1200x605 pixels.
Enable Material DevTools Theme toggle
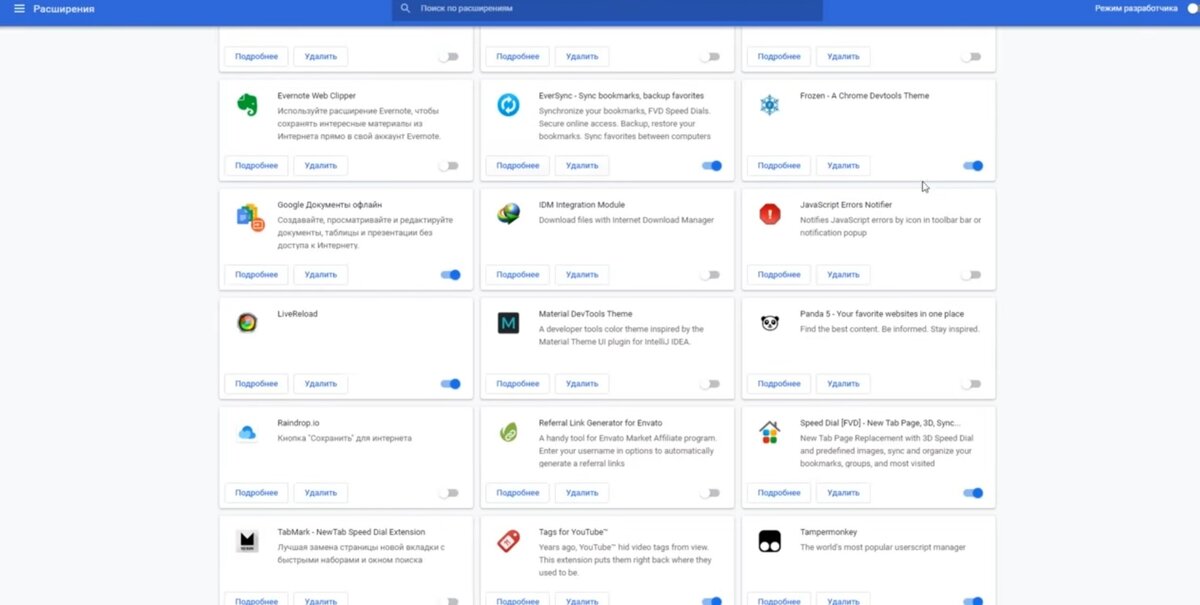point(711,384)
